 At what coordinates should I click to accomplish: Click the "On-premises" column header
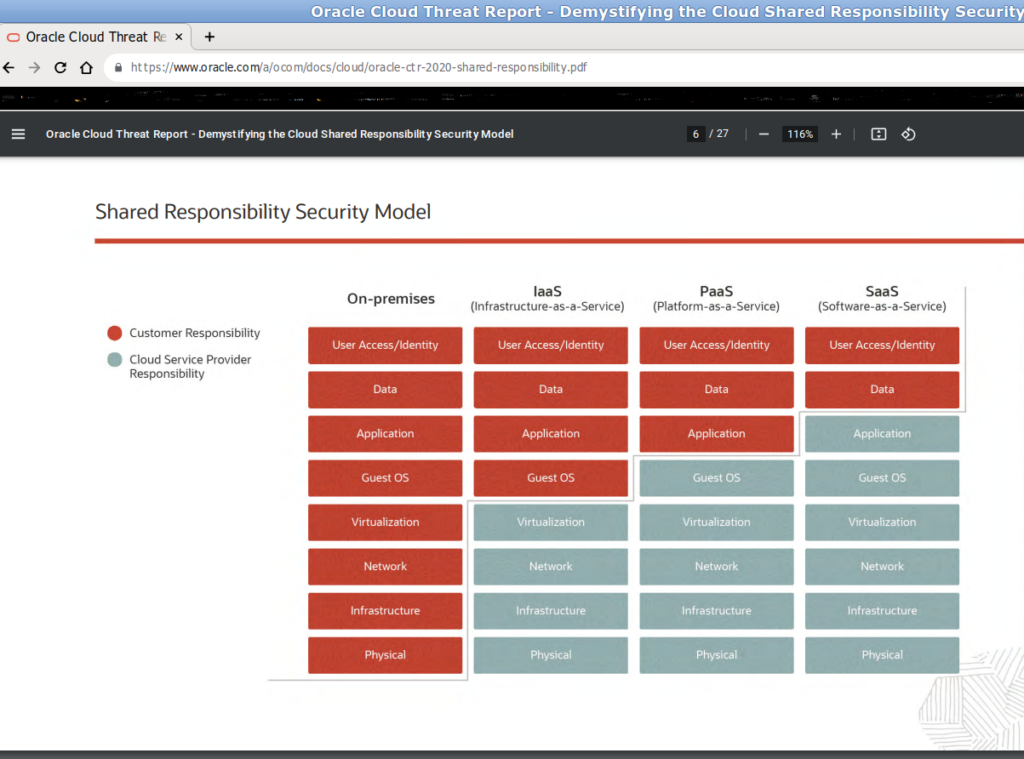[391, 299]
